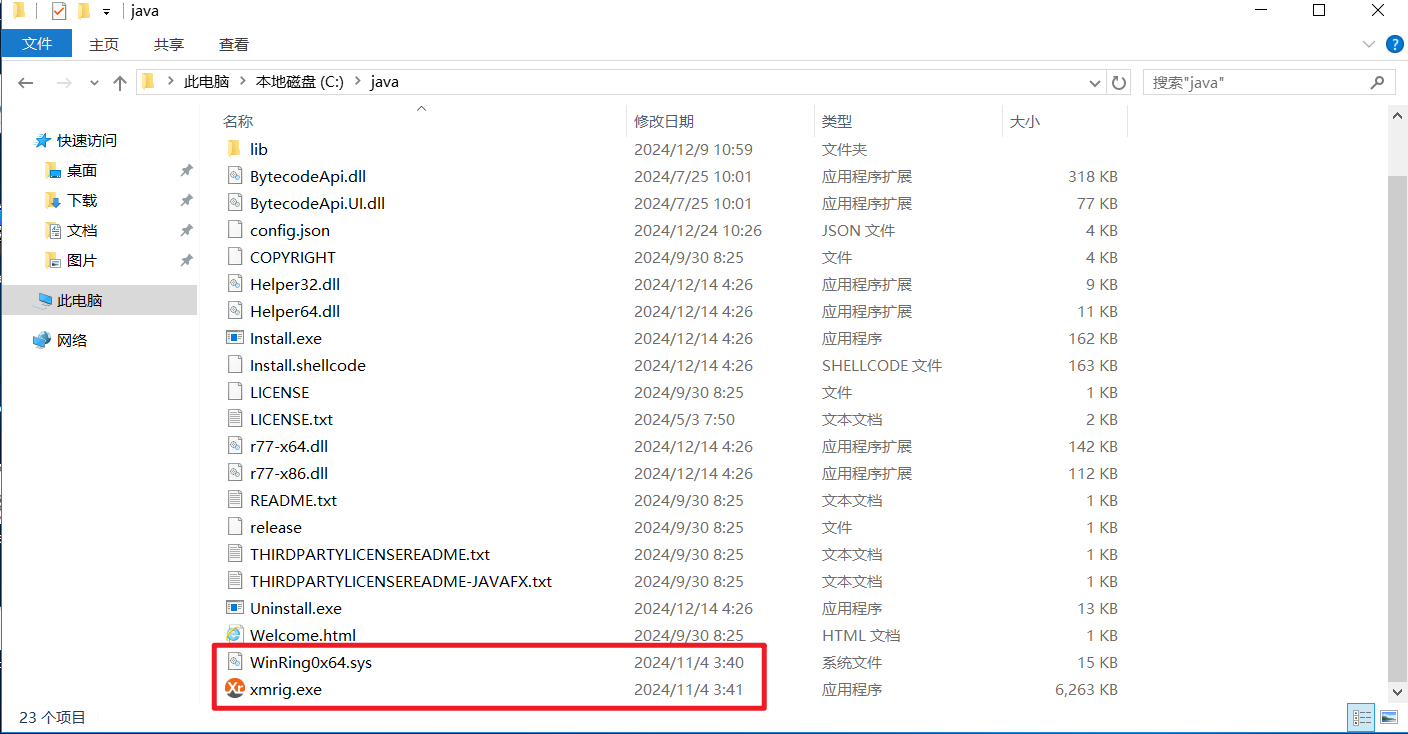Click the Uninstall.exe program icon
Viewport: 1408px width, 734px height.
coord(235,608)
